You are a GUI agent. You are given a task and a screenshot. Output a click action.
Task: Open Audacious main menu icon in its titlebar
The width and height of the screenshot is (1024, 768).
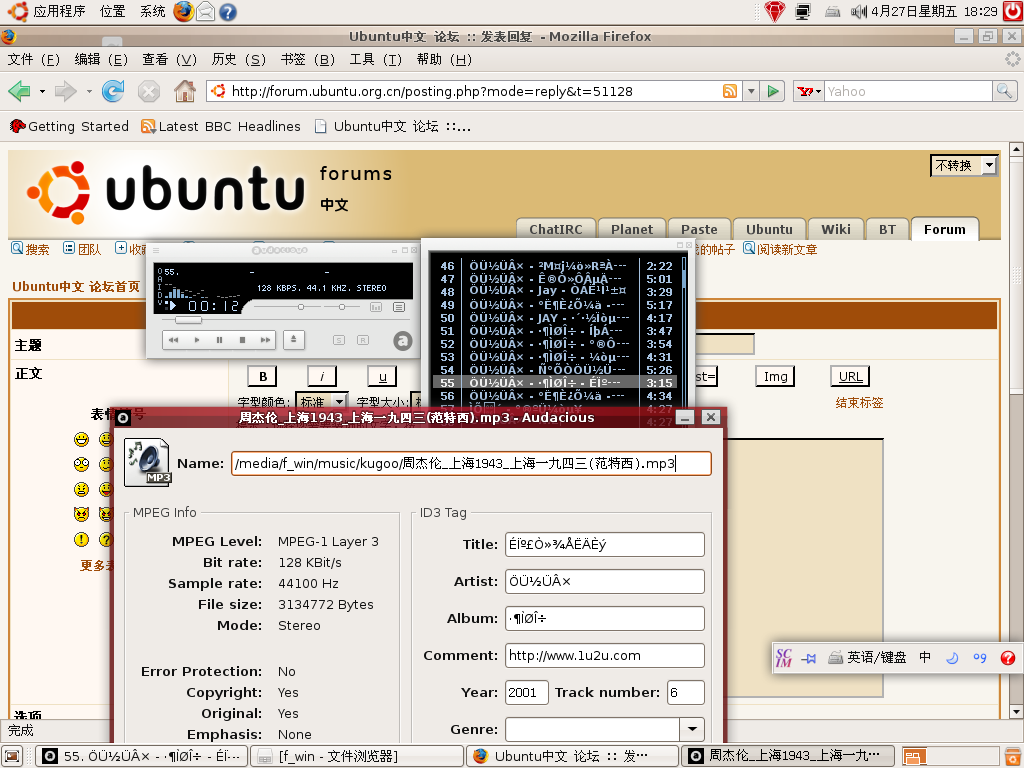155,250
